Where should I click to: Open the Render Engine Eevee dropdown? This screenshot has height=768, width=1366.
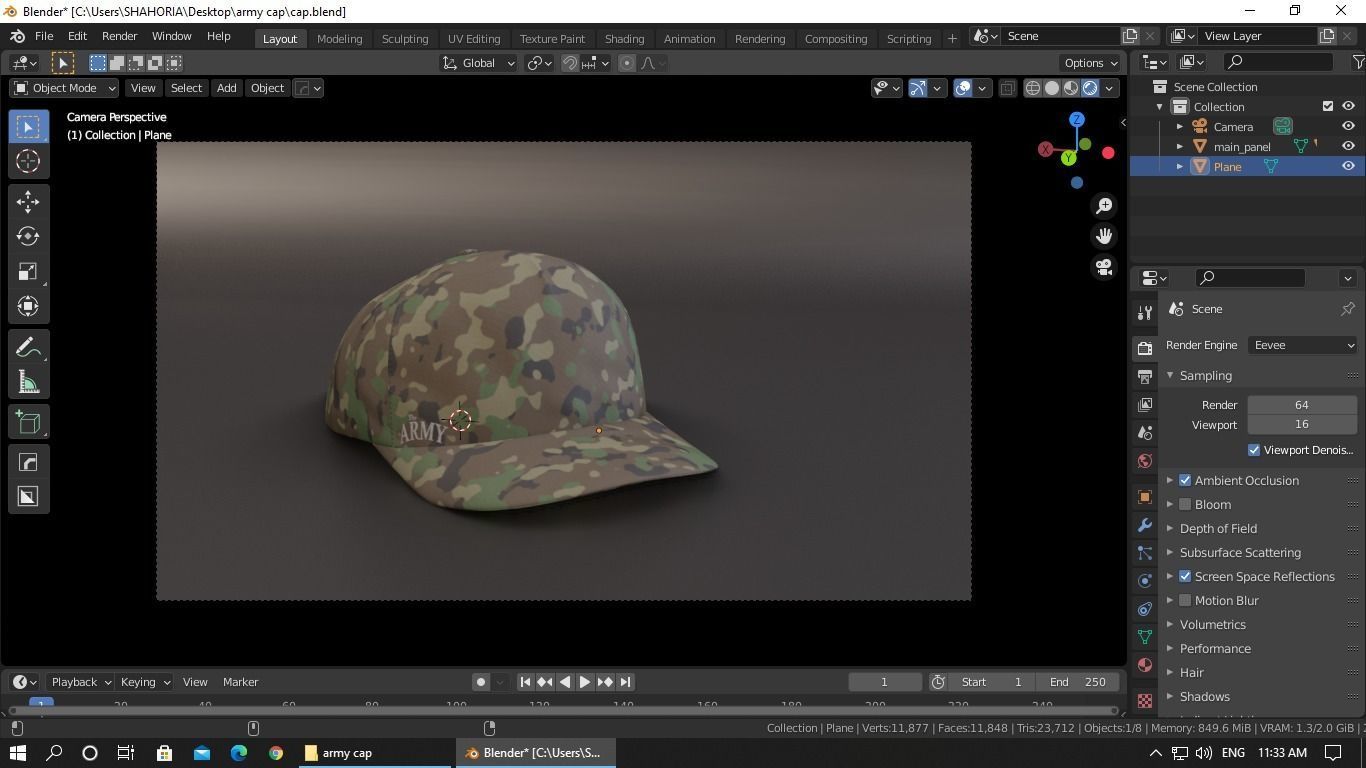(x=1302, y=345)
